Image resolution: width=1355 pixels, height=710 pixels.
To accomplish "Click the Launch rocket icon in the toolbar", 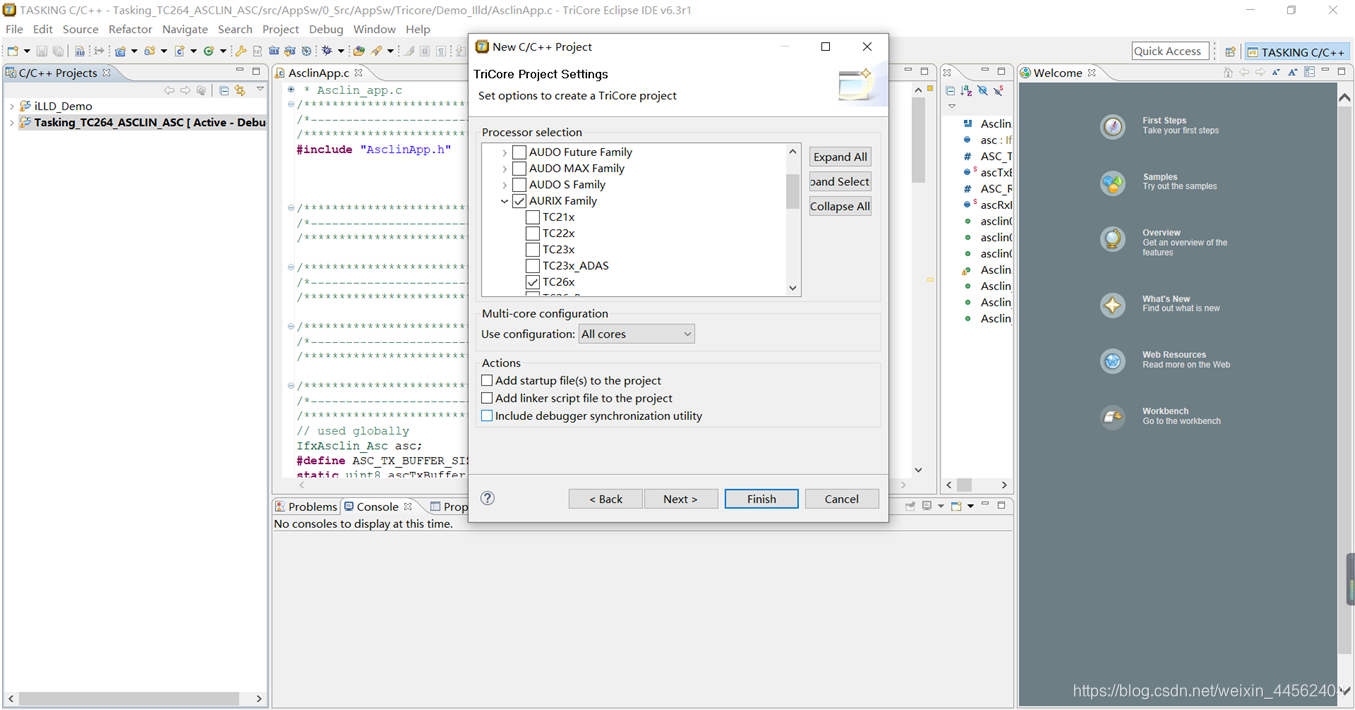I will point(377,51).
